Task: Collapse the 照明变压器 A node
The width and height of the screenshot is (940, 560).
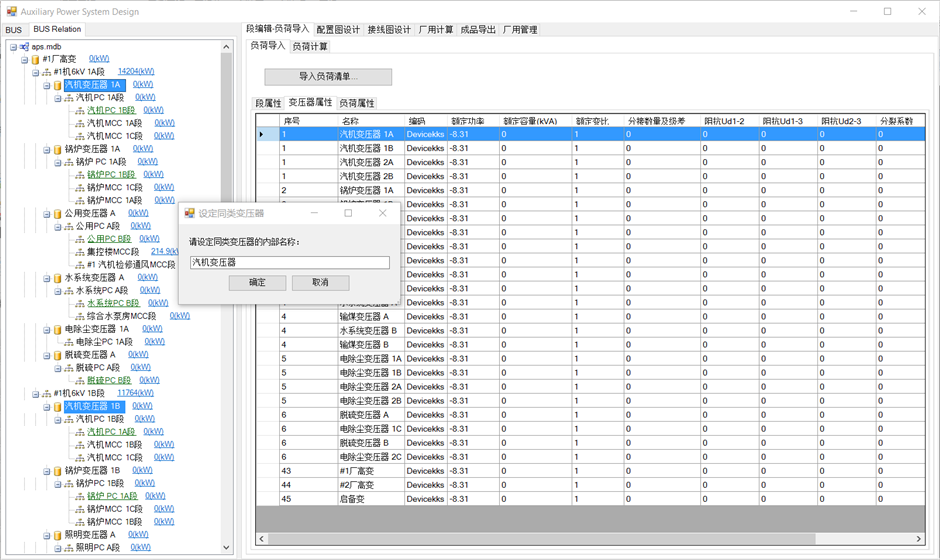Action: pos(47,535)
